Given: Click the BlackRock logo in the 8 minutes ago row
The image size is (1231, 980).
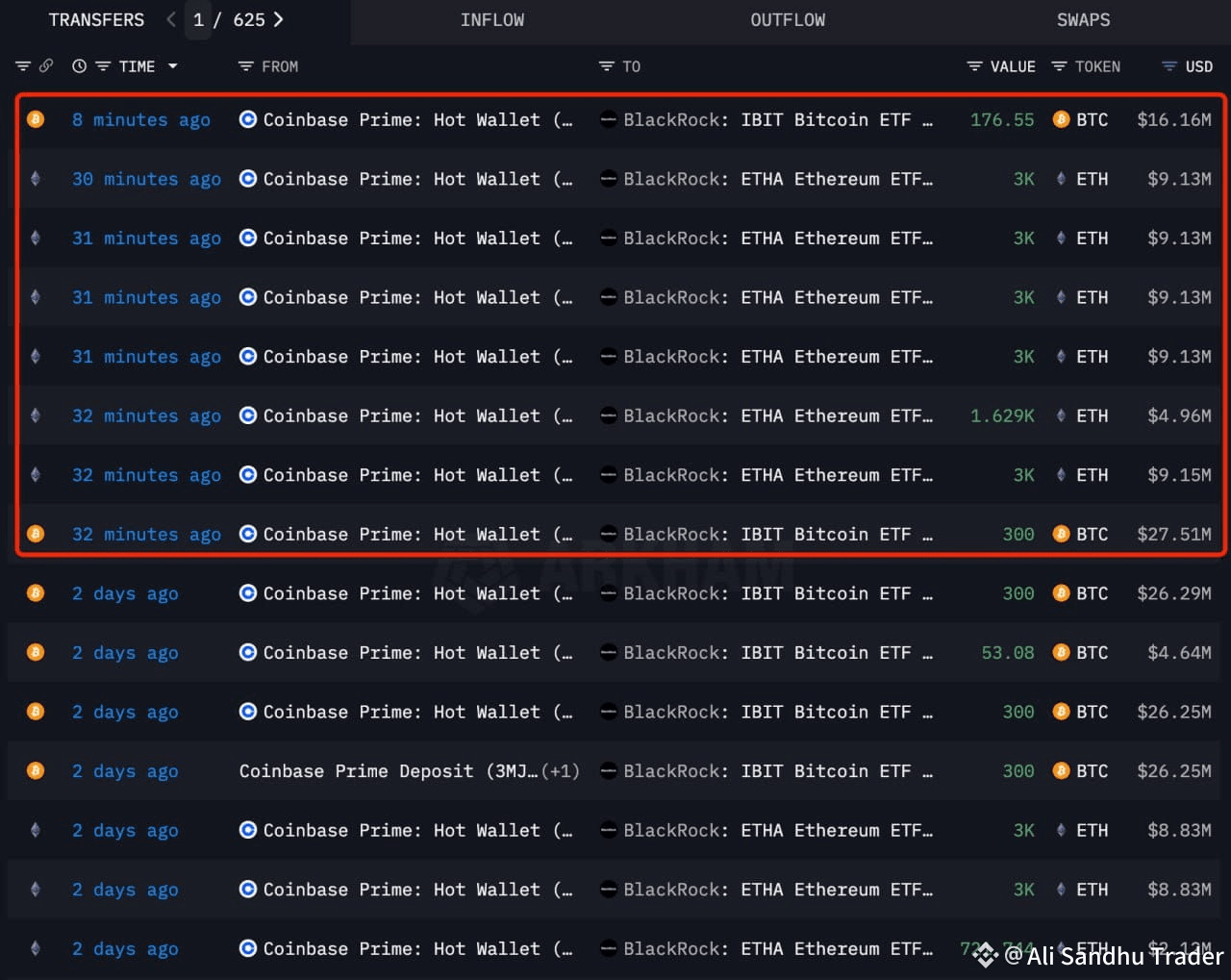Looking at the screenshot, I should (608, 119).
